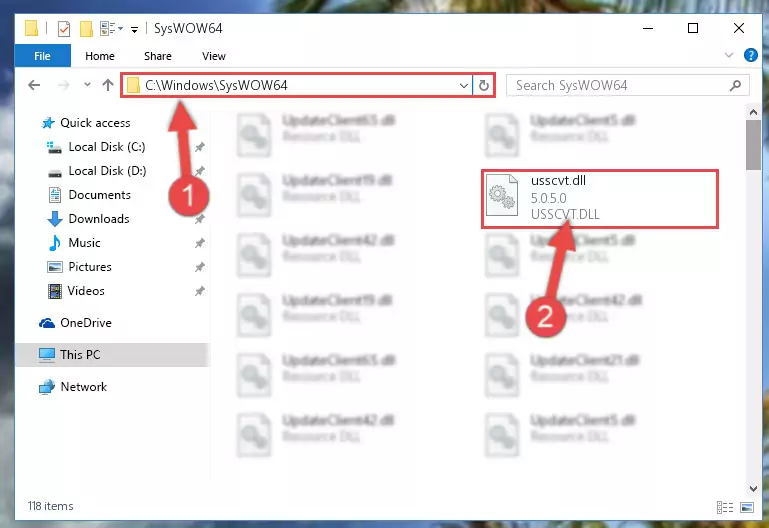Screen dimensions: 769x528
Task: Select the usscvt.dll file
Action: pos(600,199)
